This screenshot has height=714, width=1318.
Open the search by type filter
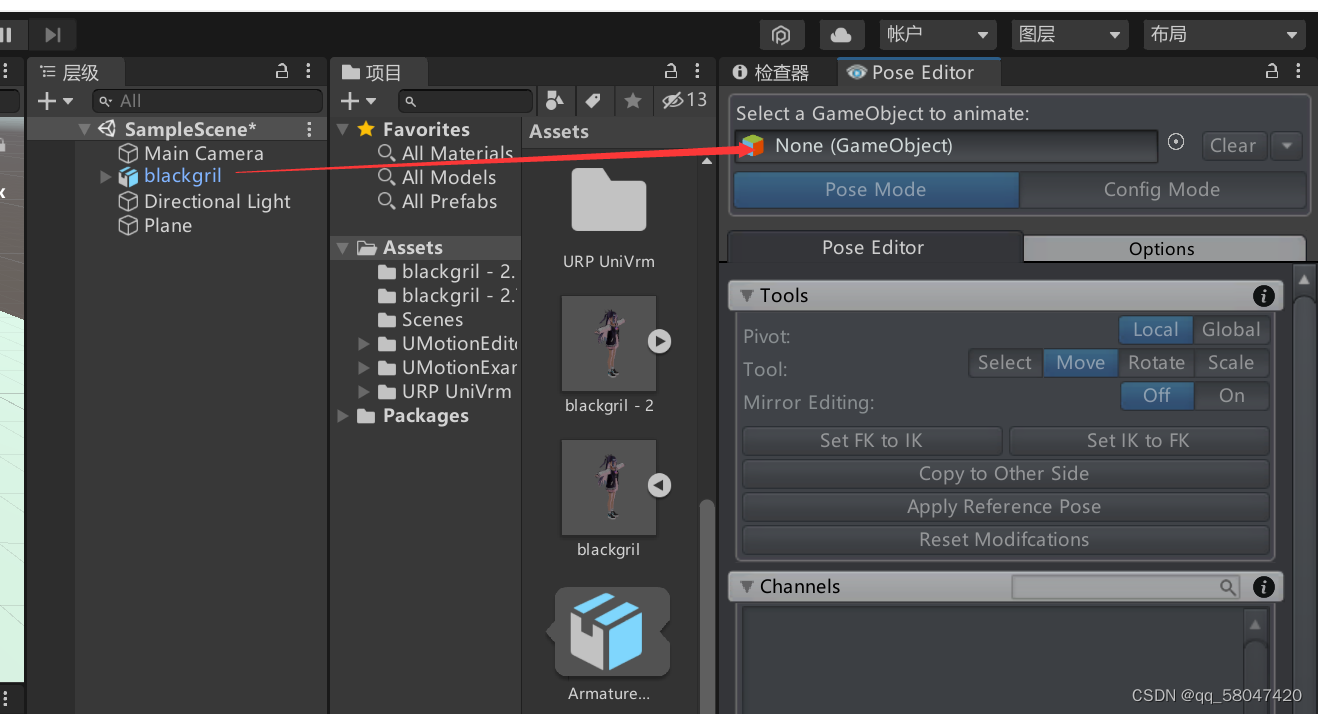coord(556,101)
